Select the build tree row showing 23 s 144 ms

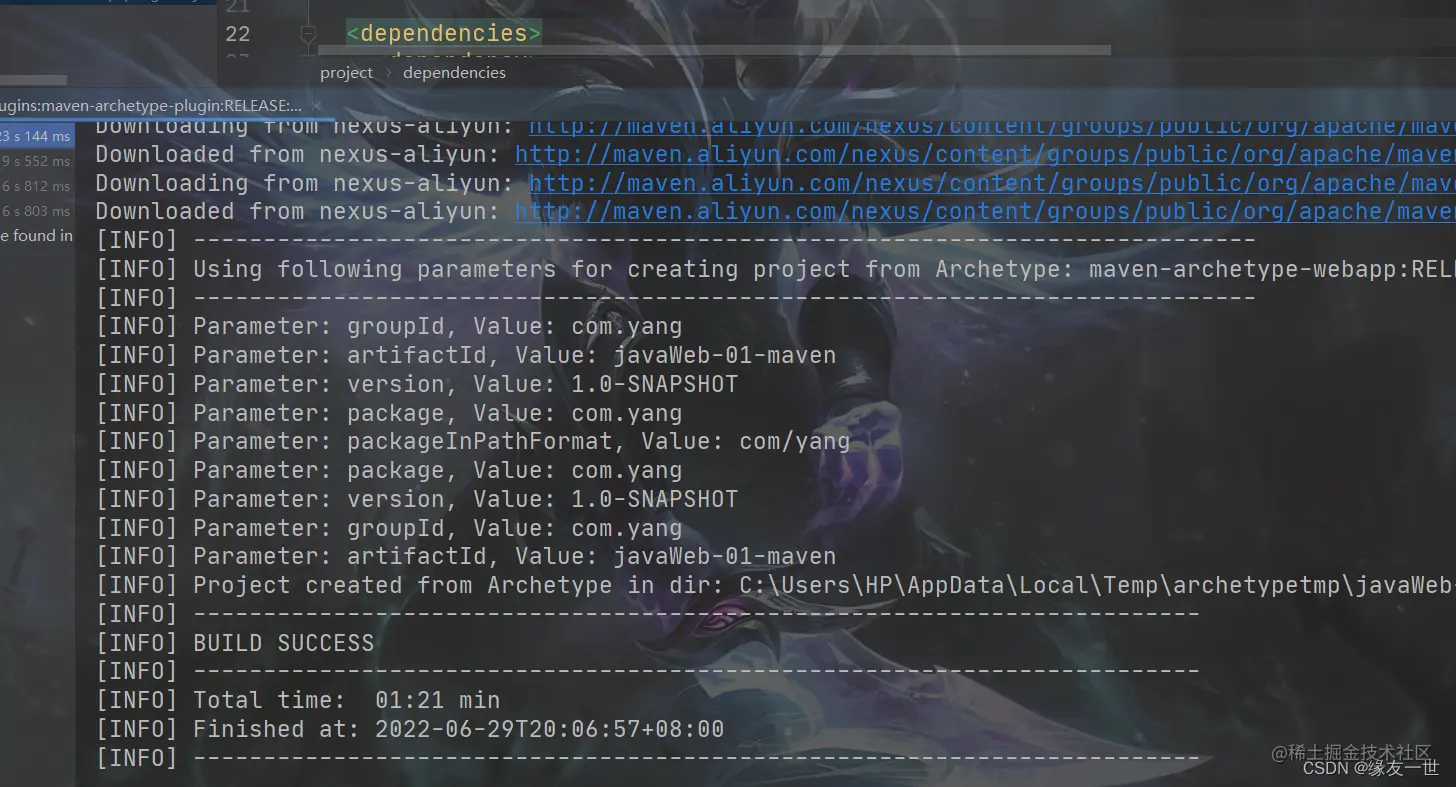[37, 136]
